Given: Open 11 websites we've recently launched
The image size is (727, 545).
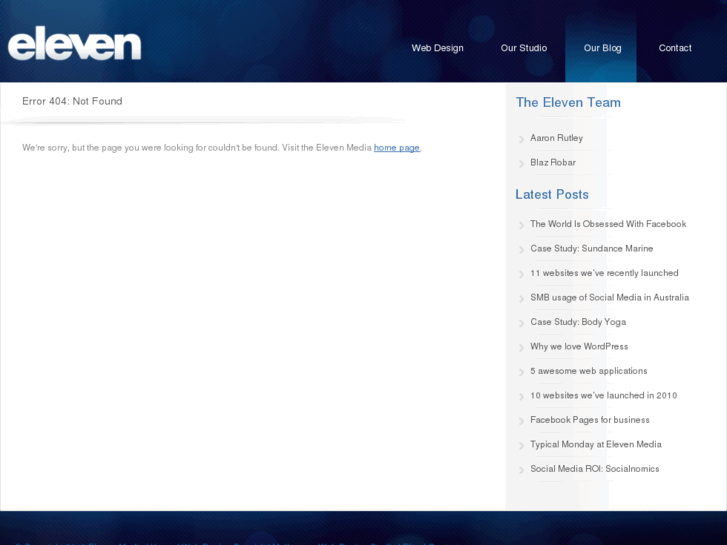Looking at the screenshot, I should click(x=604, y=273).
